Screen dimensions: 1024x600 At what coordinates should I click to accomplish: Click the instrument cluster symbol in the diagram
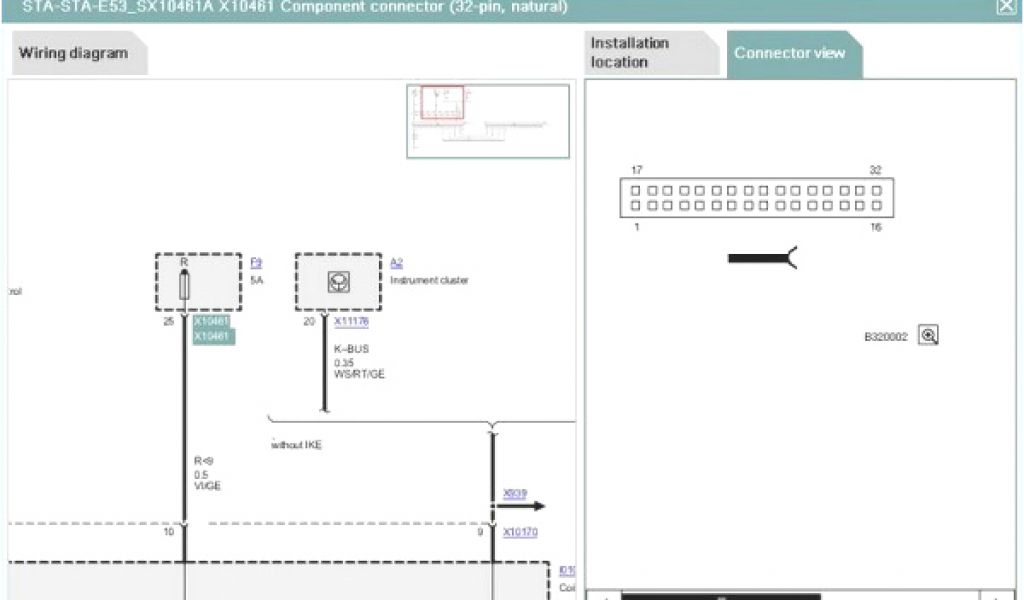click(338, 283)
